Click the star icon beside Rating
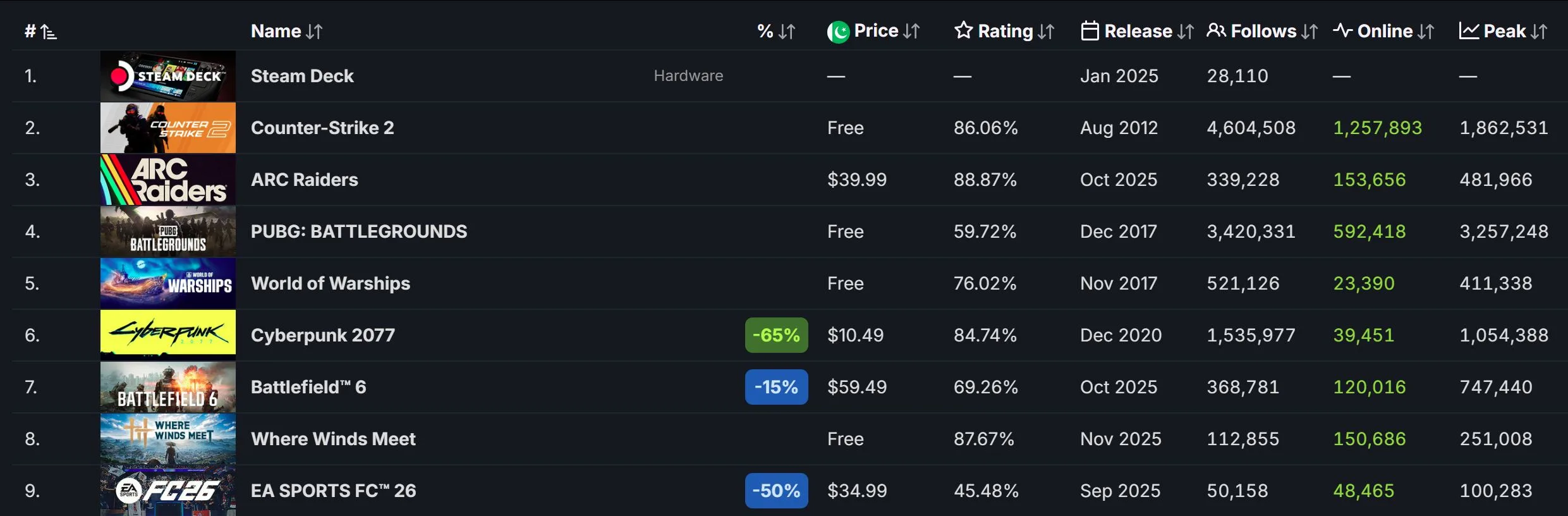The width and height of the screenshot is (1568, 516). point(963,30)
